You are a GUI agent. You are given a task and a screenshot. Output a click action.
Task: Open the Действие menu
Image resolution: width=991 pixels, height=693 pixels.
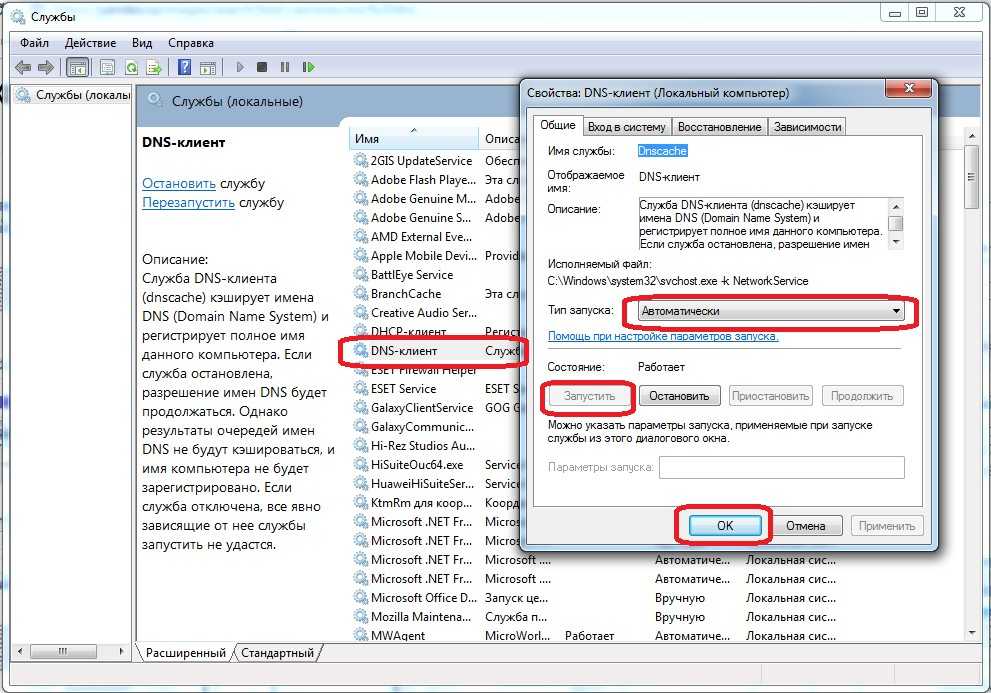click(x=90, y=43)
